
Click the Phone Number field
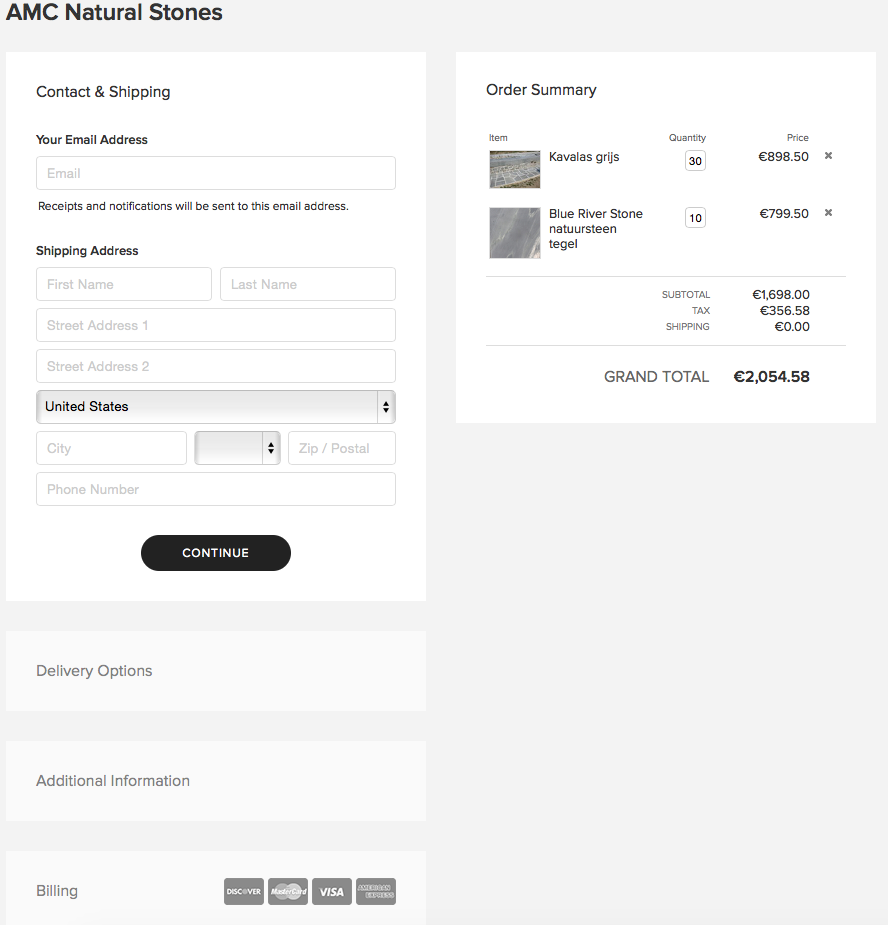(x=216, y=489)
